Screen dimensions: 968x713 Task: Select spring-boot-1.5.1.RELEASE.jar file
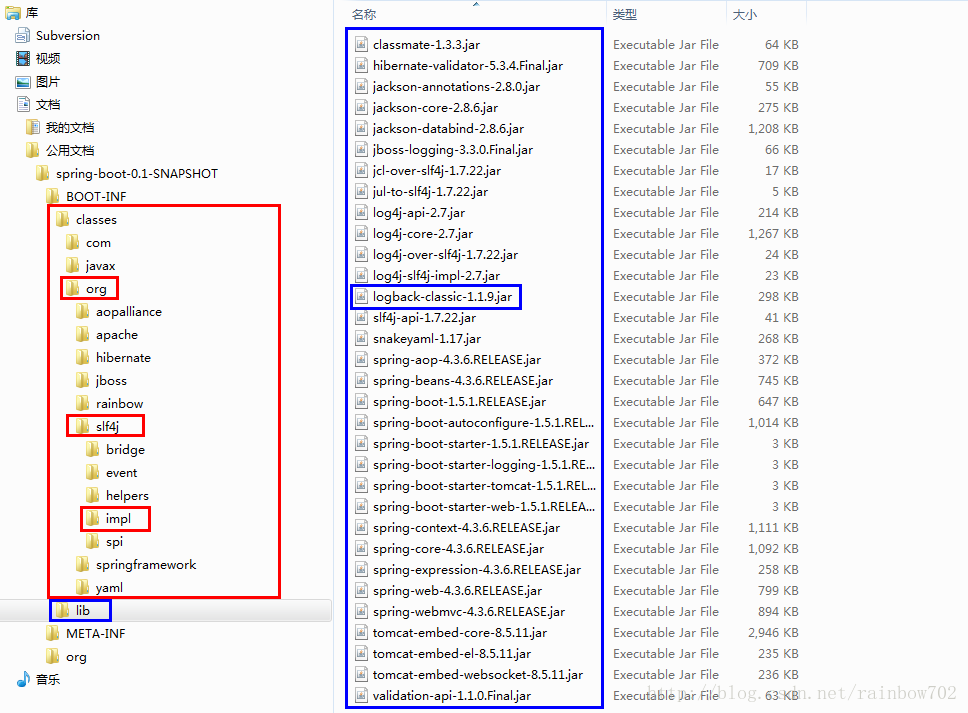coord(459,401)
